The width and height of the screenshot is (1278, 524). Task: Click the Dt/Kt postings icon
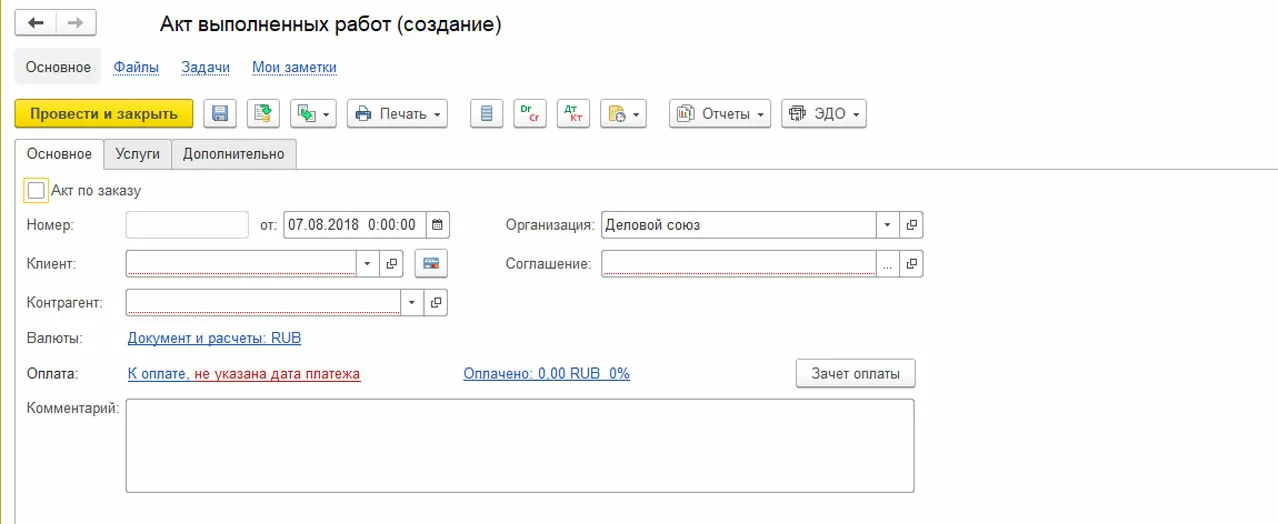[x=573, y=114]
